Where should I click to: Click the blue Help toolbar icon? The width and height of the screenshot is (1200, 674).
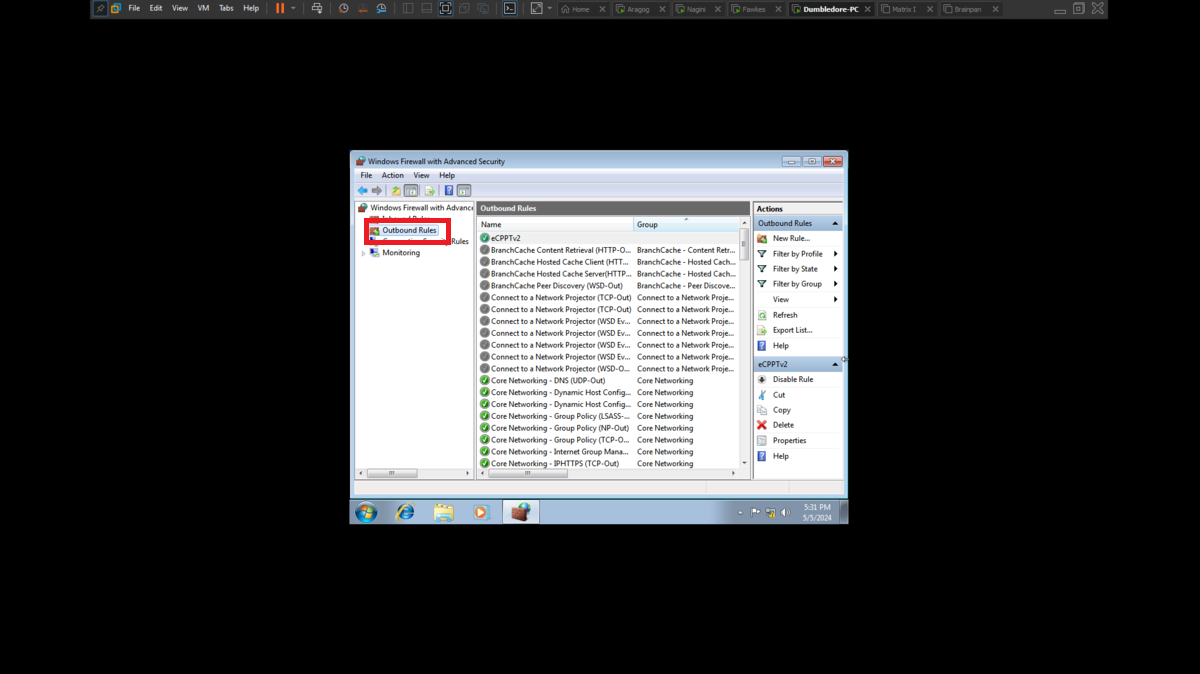pyautogui.click(x=449, y=190)
